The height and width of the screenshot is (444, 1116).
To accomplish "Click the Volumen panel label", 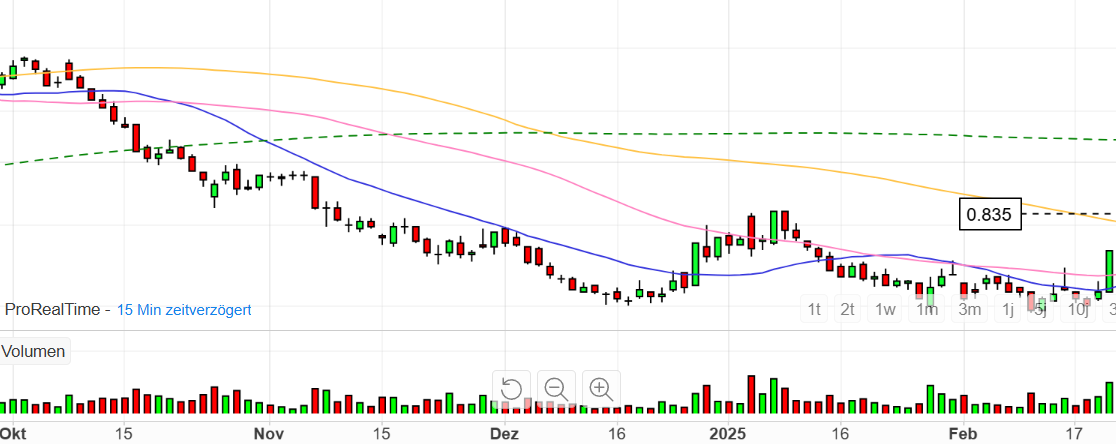I will tap(33, 351).
